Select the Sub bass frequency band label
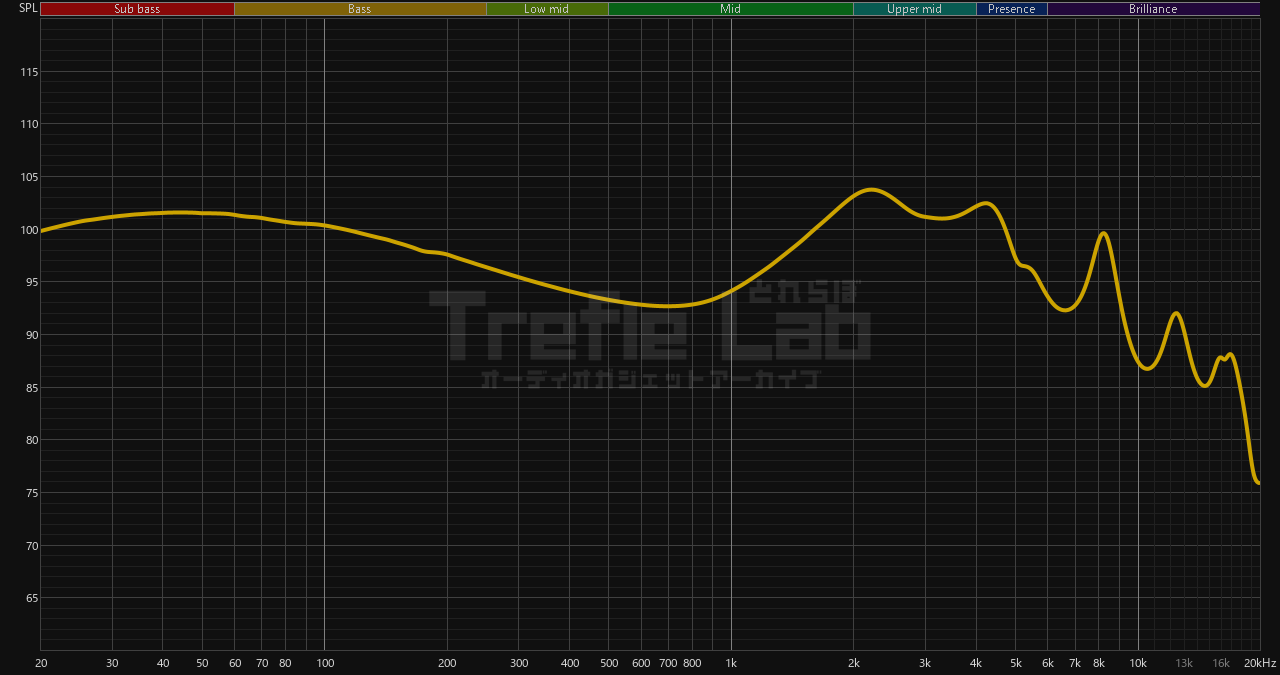Screen dimensions: 1280x675 [x=137, y=9]
